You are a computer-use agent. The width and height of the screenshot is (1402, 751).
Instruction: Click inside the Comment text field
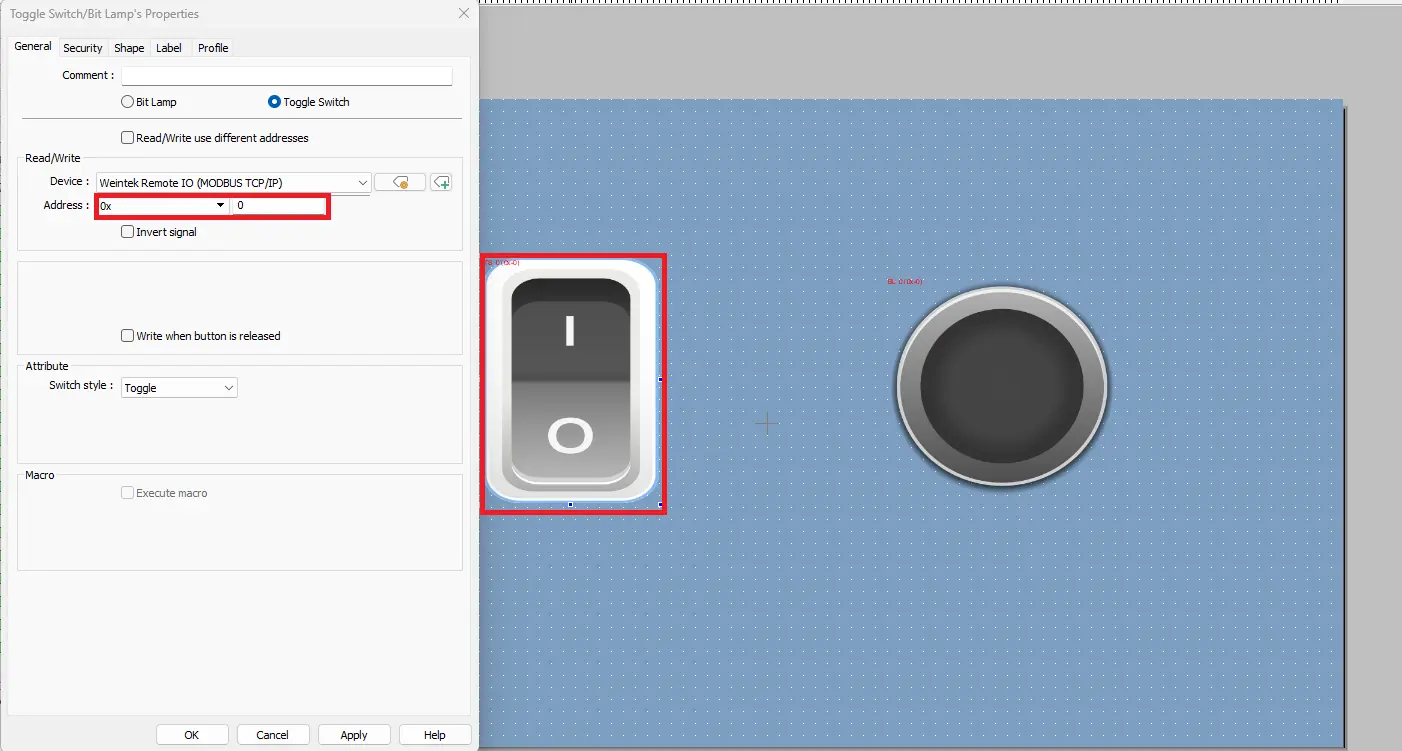tap(286, 75)
